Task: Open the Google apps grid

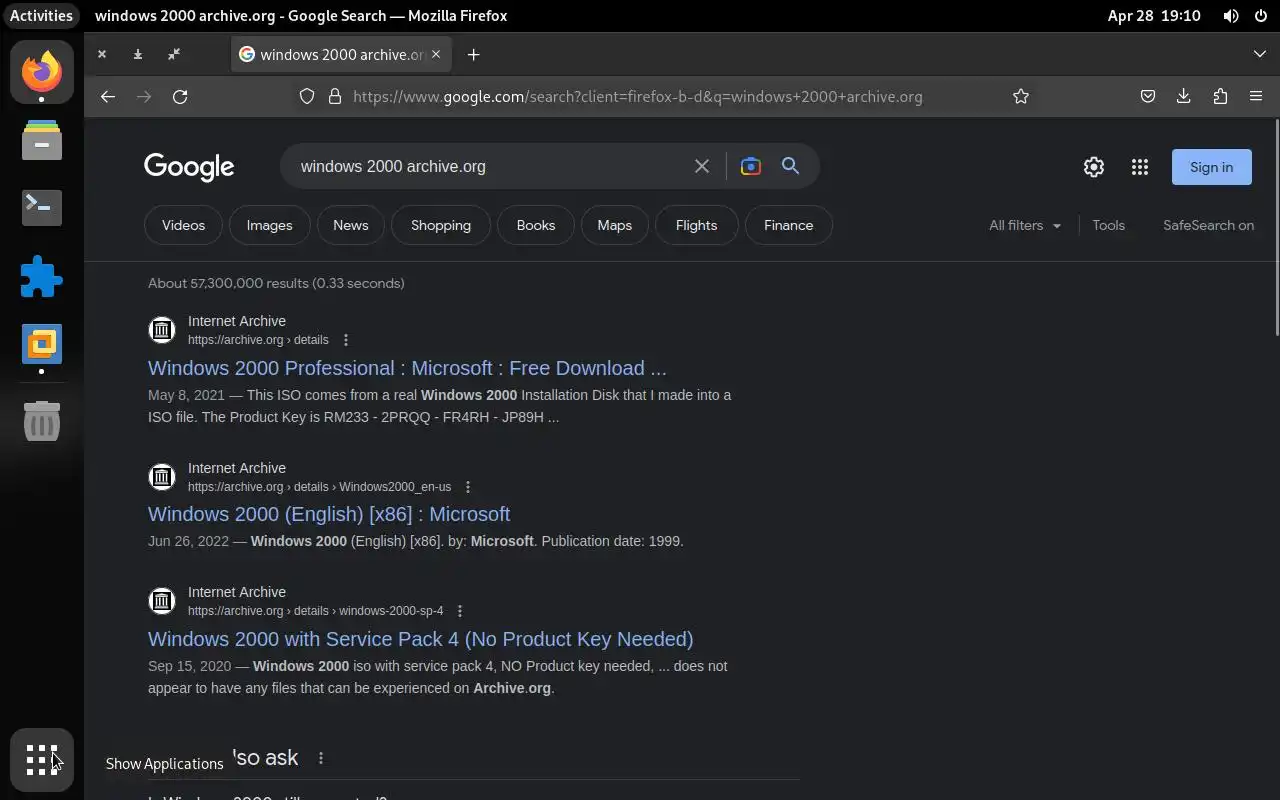Action: pyautogui.click(x=1140, y=167)
